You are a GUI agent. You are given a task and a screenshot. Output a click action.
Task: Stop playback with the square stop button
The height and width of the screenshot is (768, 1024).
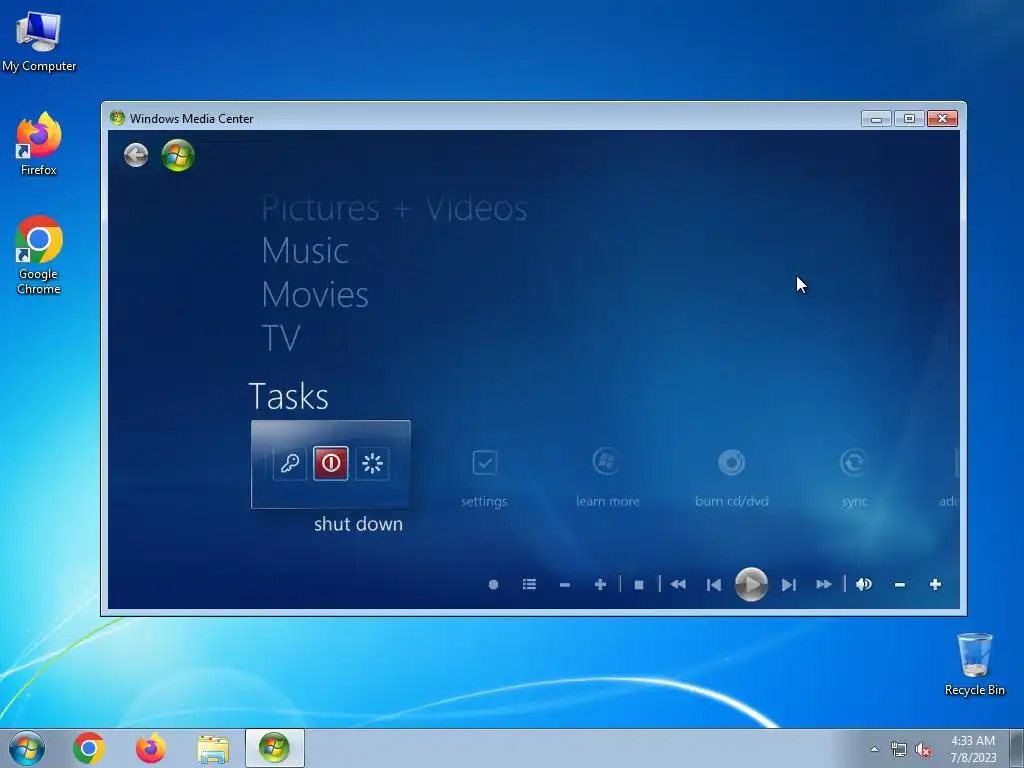(639, 584)
